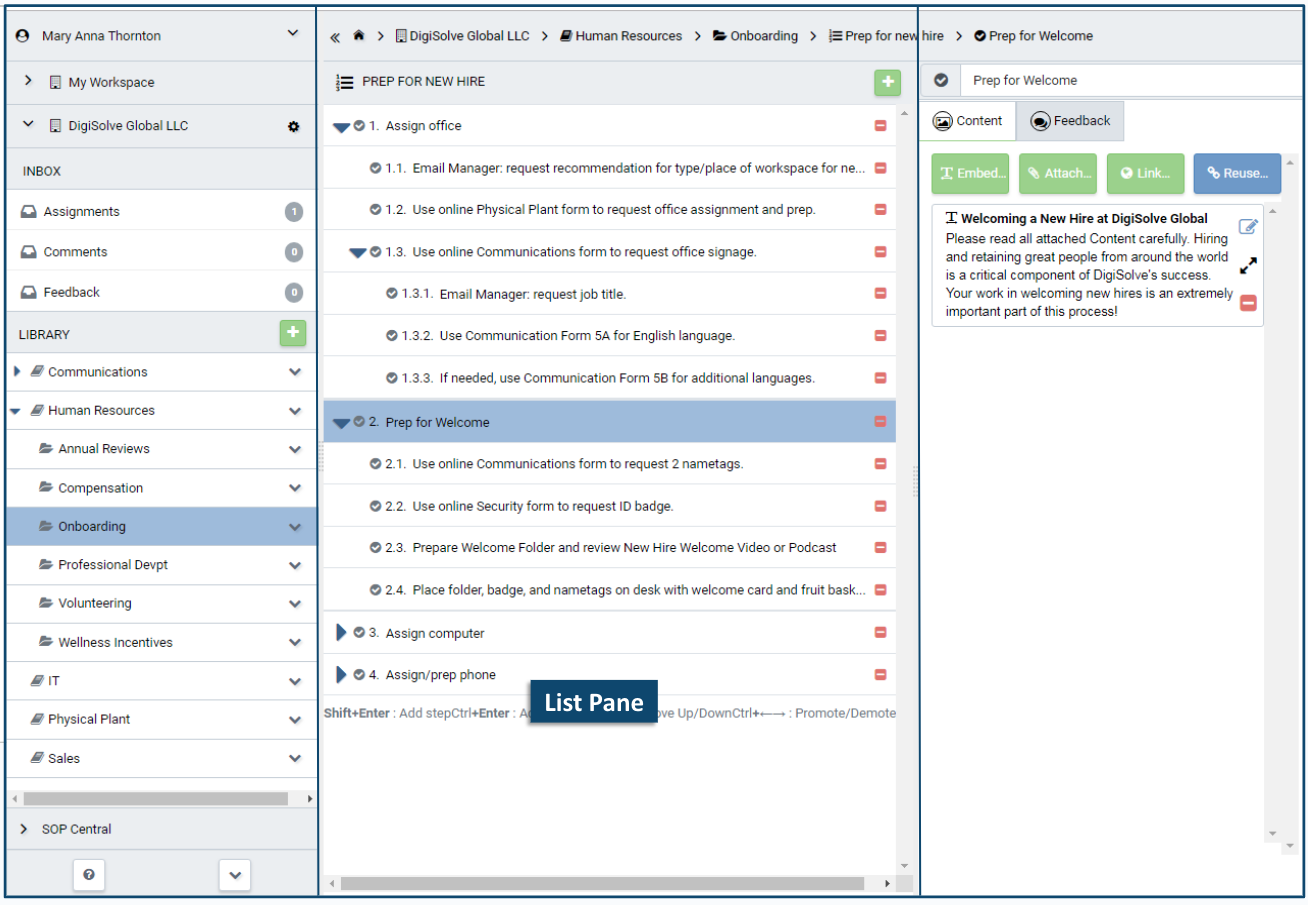1308x905 pixels.
Task: Remove step 2.2 request ID badge
Action: (880, 506)
